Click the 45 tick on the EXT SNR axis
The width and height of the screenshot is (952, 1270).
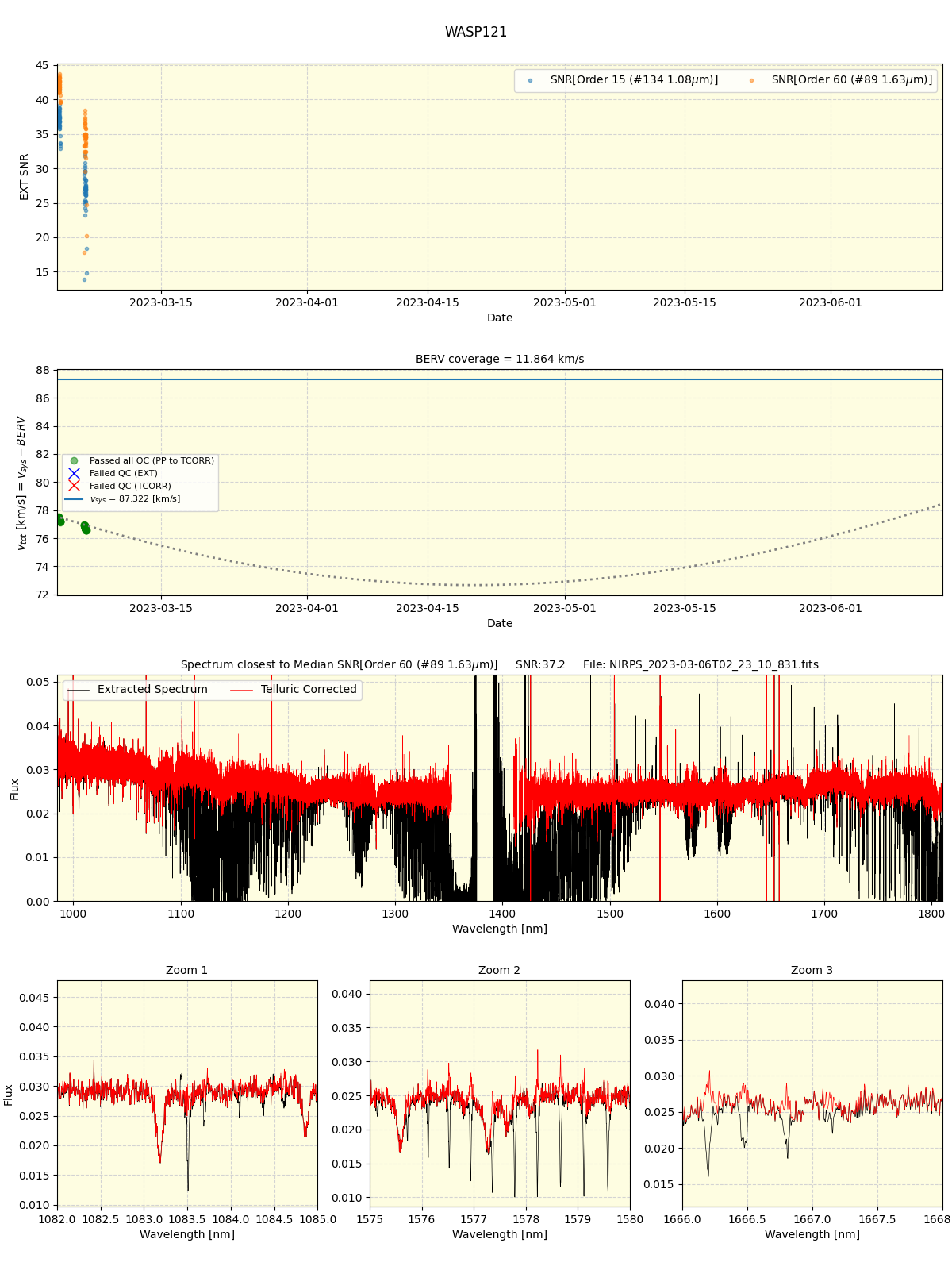click(41, 66)
